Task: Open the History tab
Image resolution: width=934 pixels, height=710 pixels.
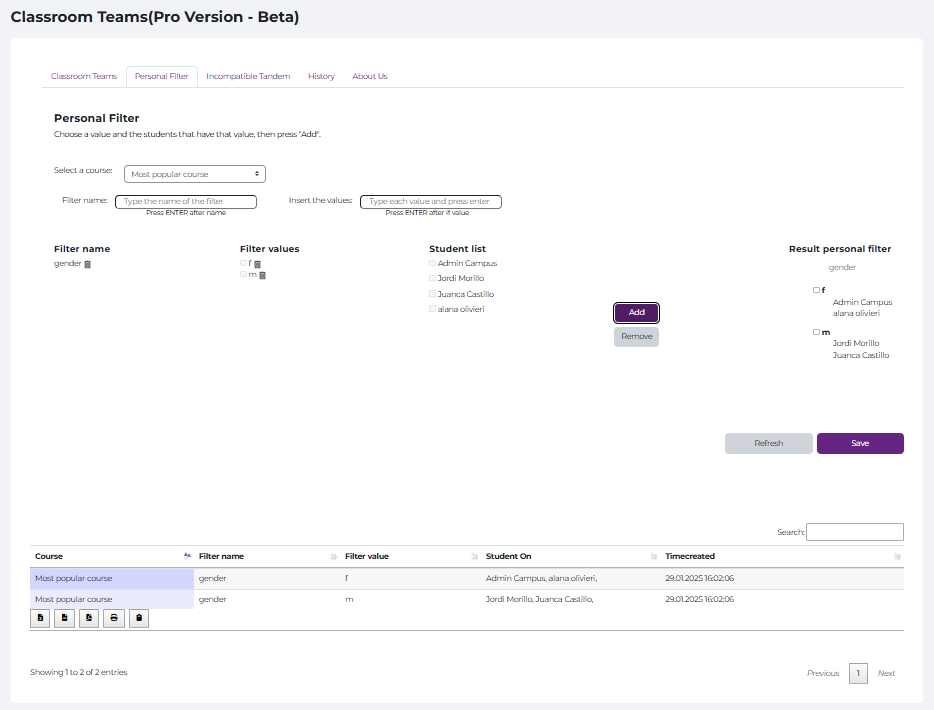Action: (321, 76)
